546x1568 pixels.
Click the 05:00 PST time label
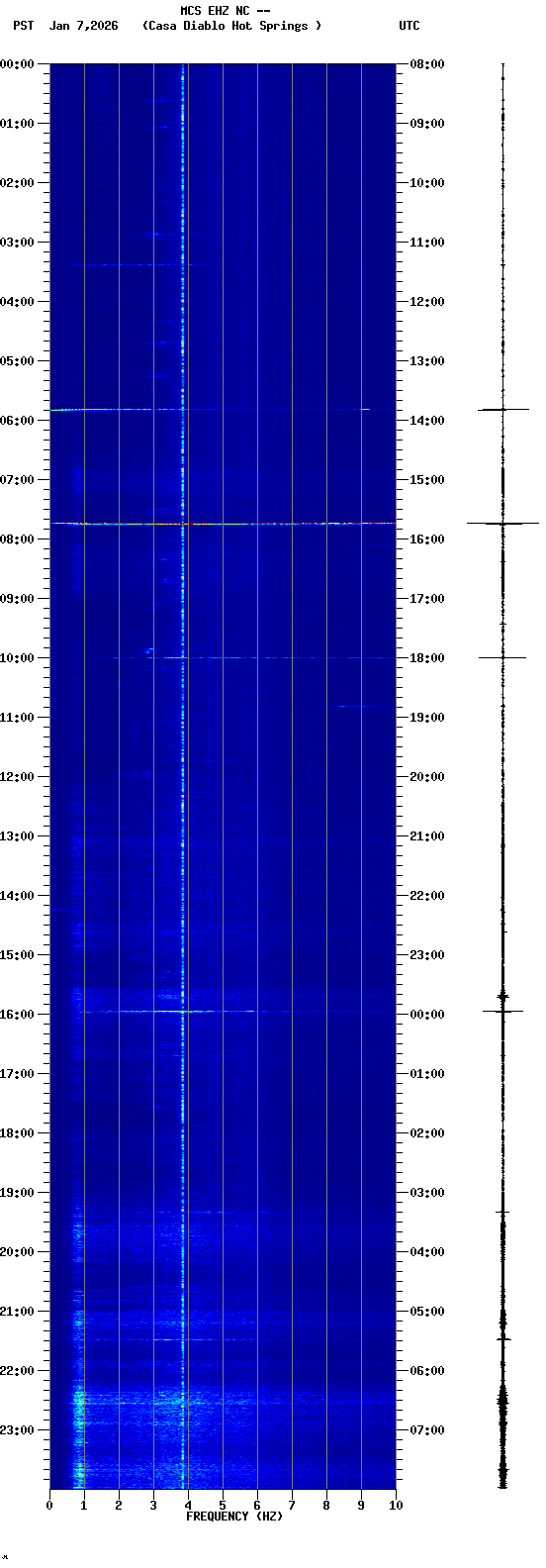coord(17,361)
